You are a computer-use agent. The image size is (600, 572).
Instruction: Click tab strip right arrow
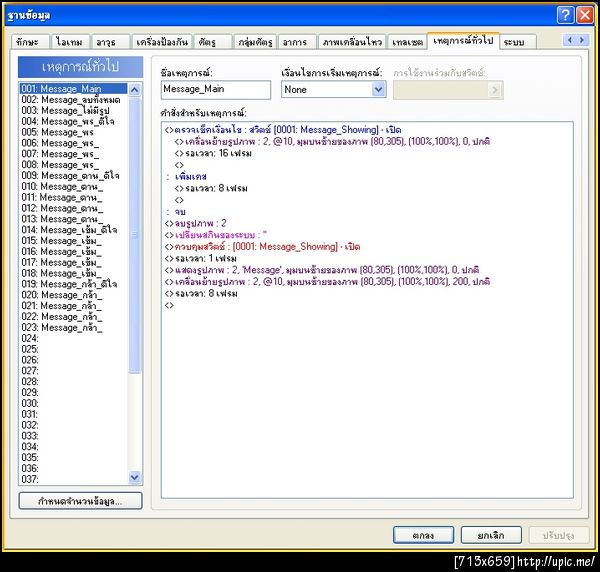tap(582, 40)
